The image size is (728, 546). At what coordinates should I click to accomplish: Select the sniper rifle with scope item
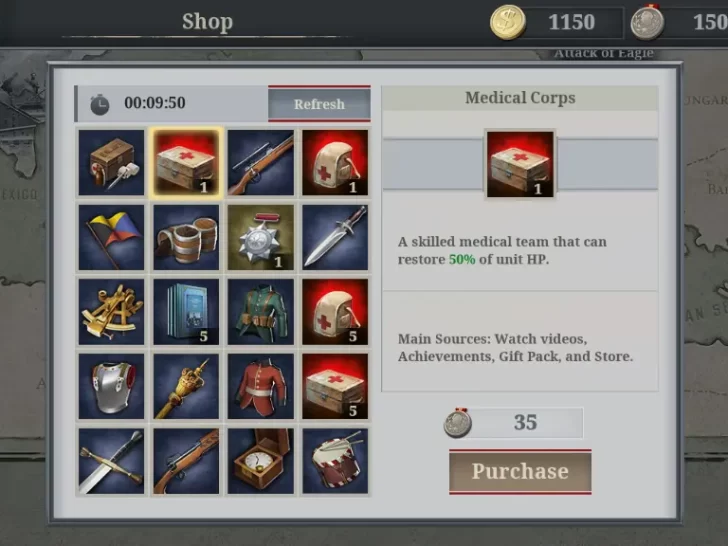tap(260, 162)
